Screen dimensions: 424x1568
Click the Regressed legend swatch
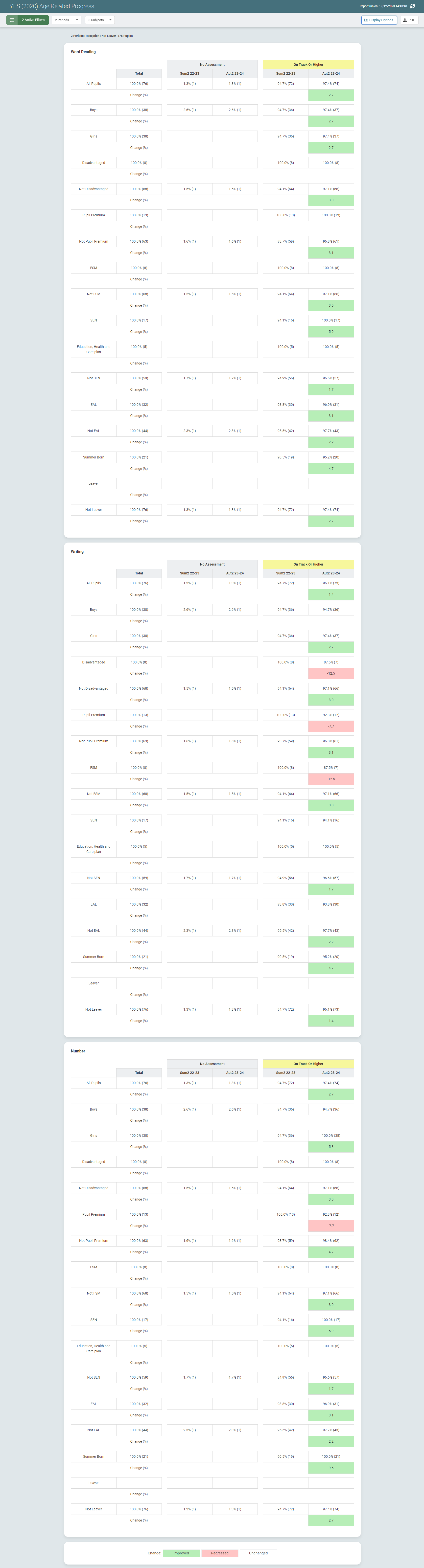click(x=220, y=1553)
